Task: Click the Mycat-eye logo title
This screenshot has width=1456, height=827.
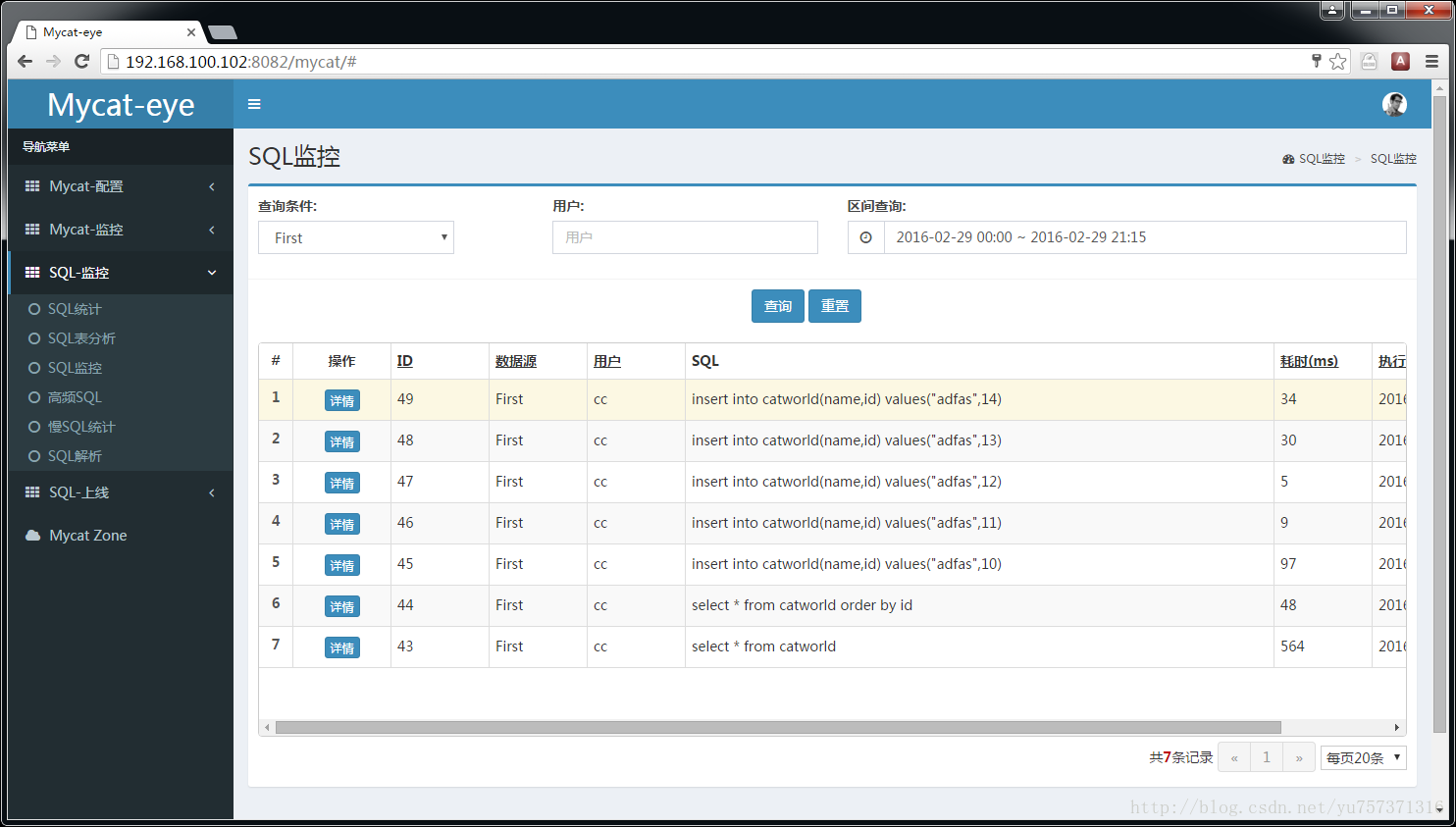Action: pos(121,104)
